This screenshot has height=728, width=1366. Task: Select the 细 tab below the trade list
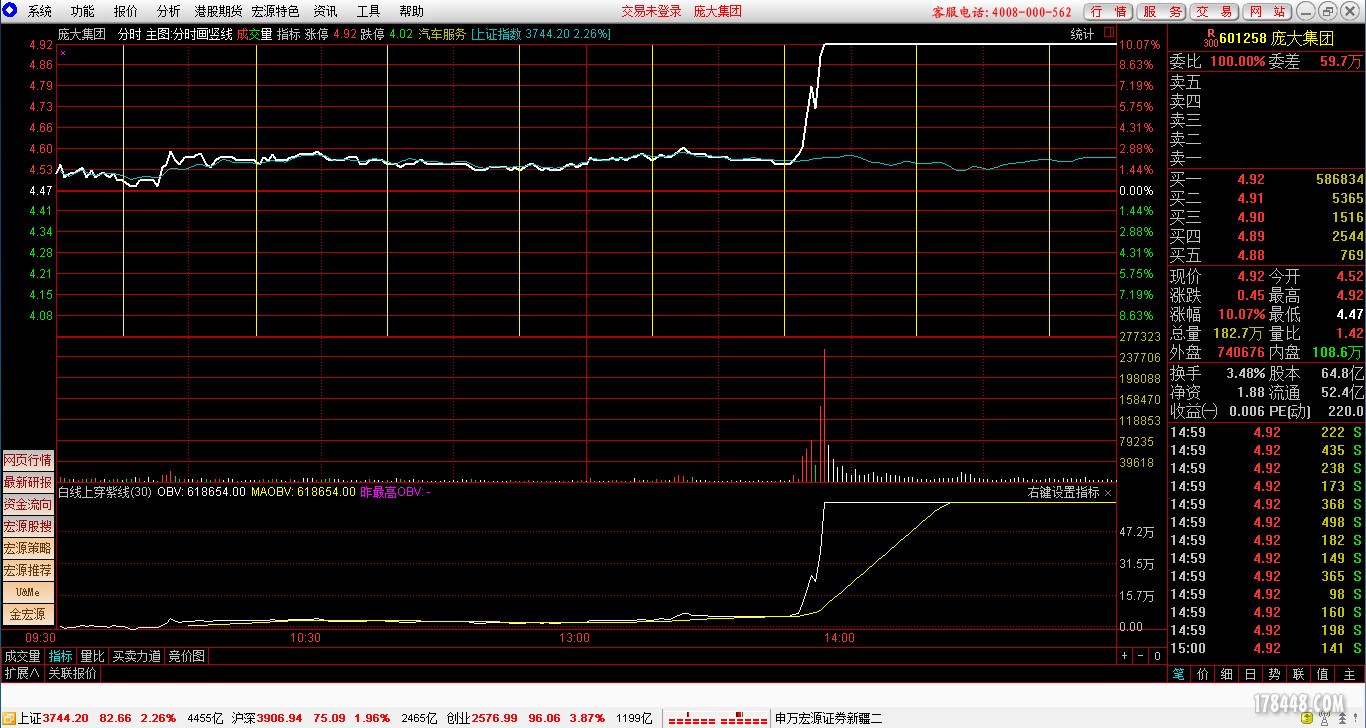tap(1226, 674)
